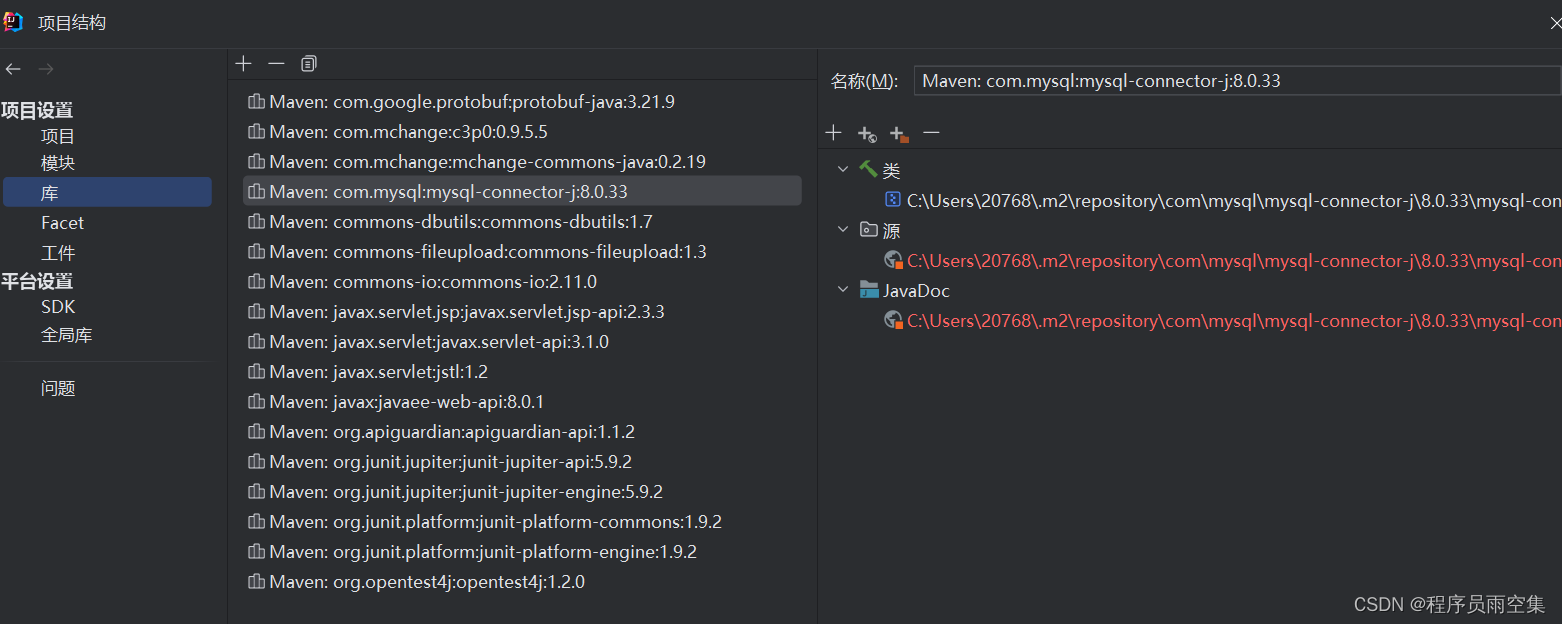Add root with plus in right toolbar
The width and height of the screenshot is (1562, 624).
point(833,133)
